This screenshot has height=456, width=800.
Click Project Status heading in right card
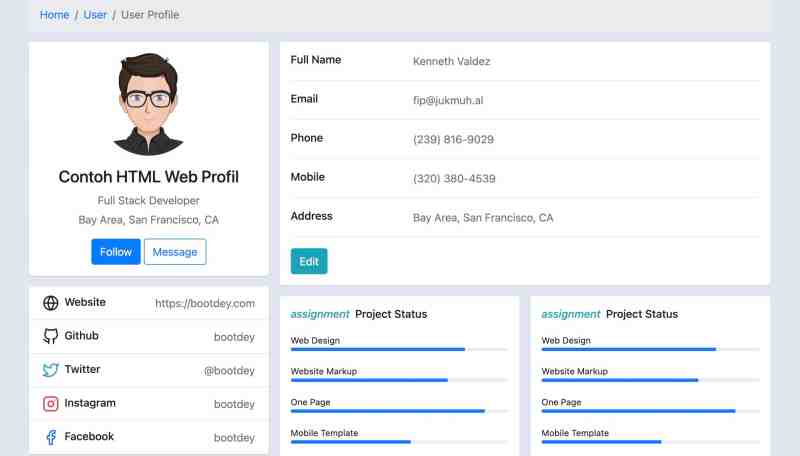click(x=642, y=314)
